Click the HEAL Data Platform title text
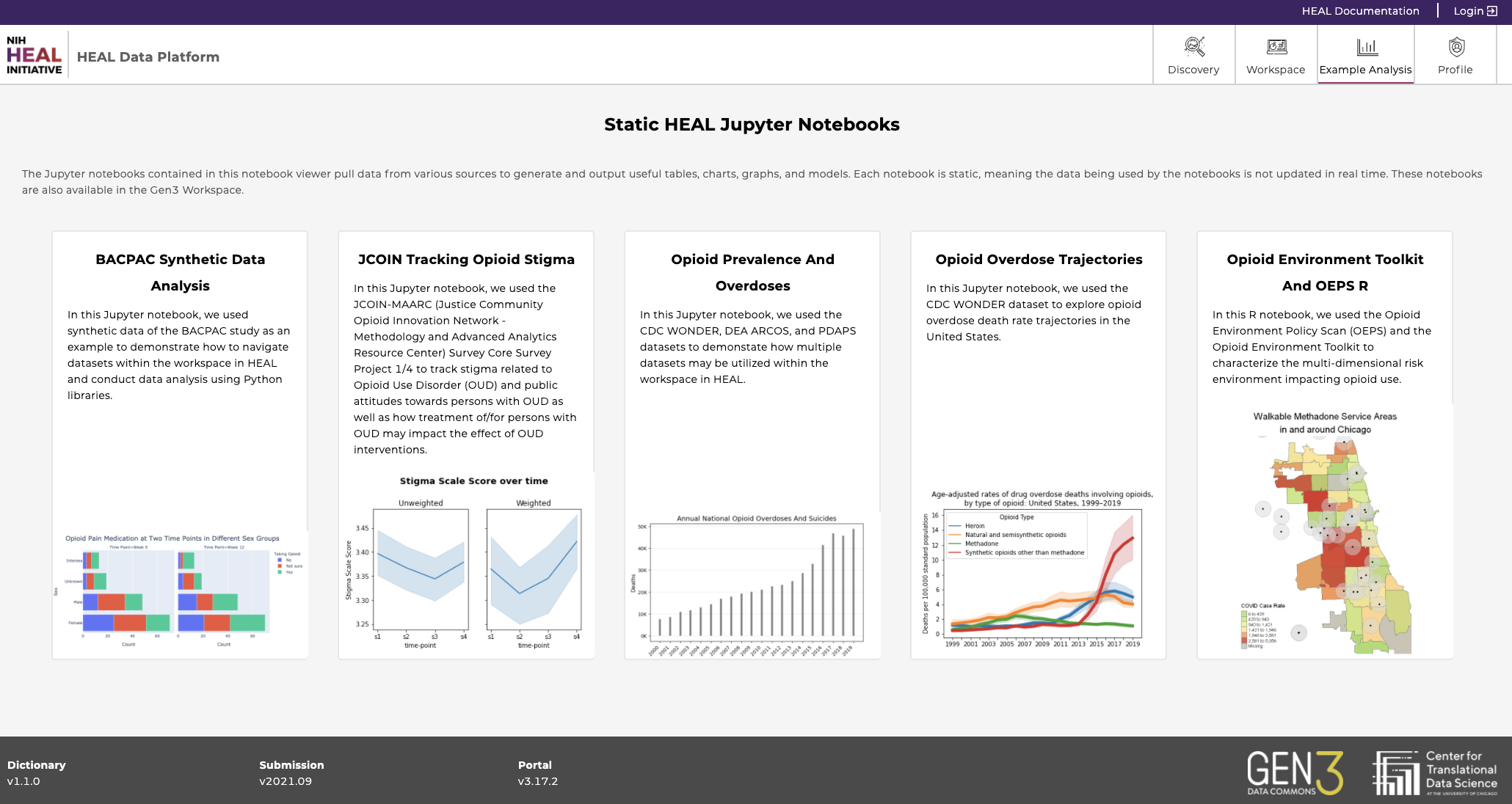This screenshot has height=804, width=1512. (x=148, y=56)
